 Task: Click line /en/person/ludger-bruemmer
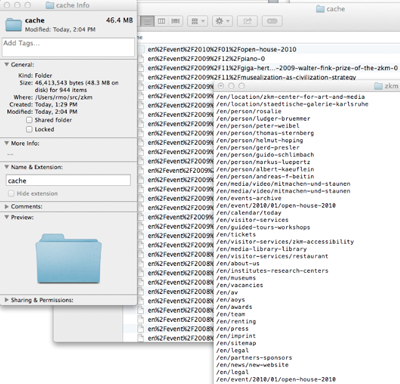pos(263,119)
